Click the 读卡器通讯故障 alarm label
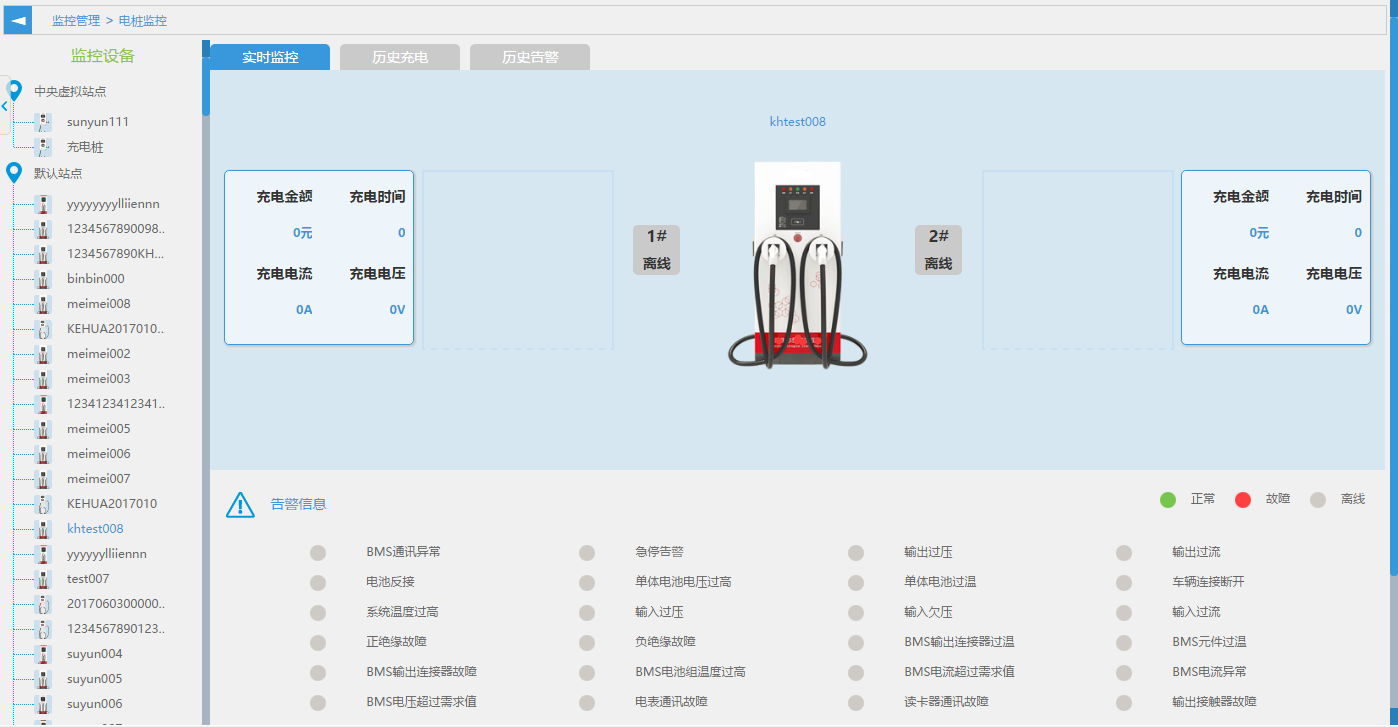This screenshot has height=727, width=1398. pyautogui.click(x=946, y=702)
